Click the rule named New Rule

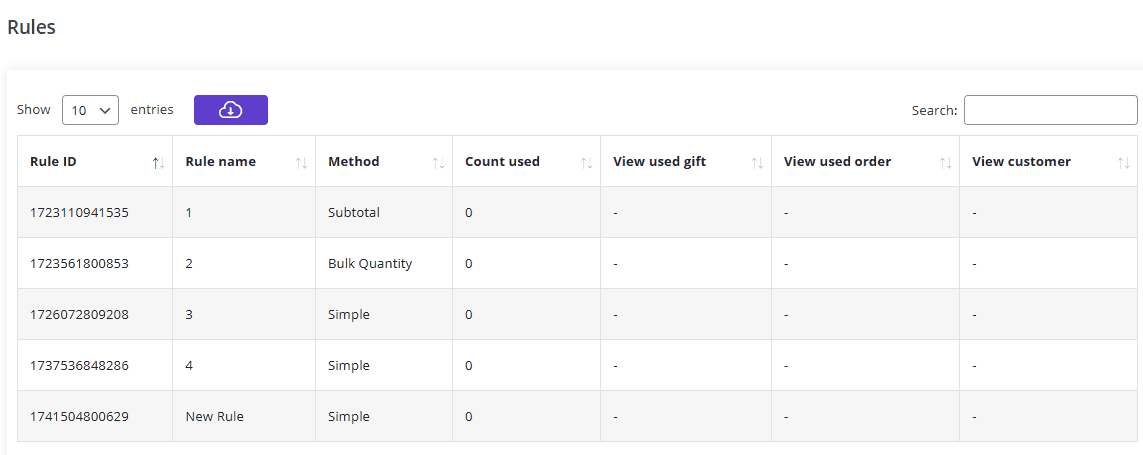coord(215,417)
